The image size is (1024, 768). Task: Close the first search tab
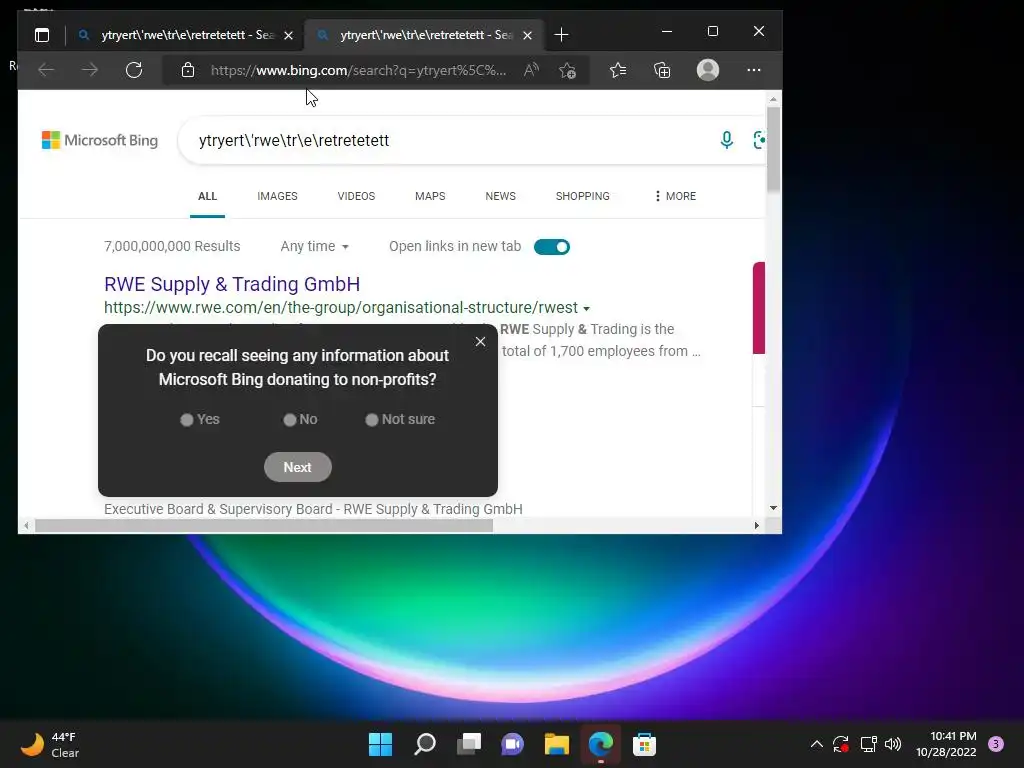289,35
